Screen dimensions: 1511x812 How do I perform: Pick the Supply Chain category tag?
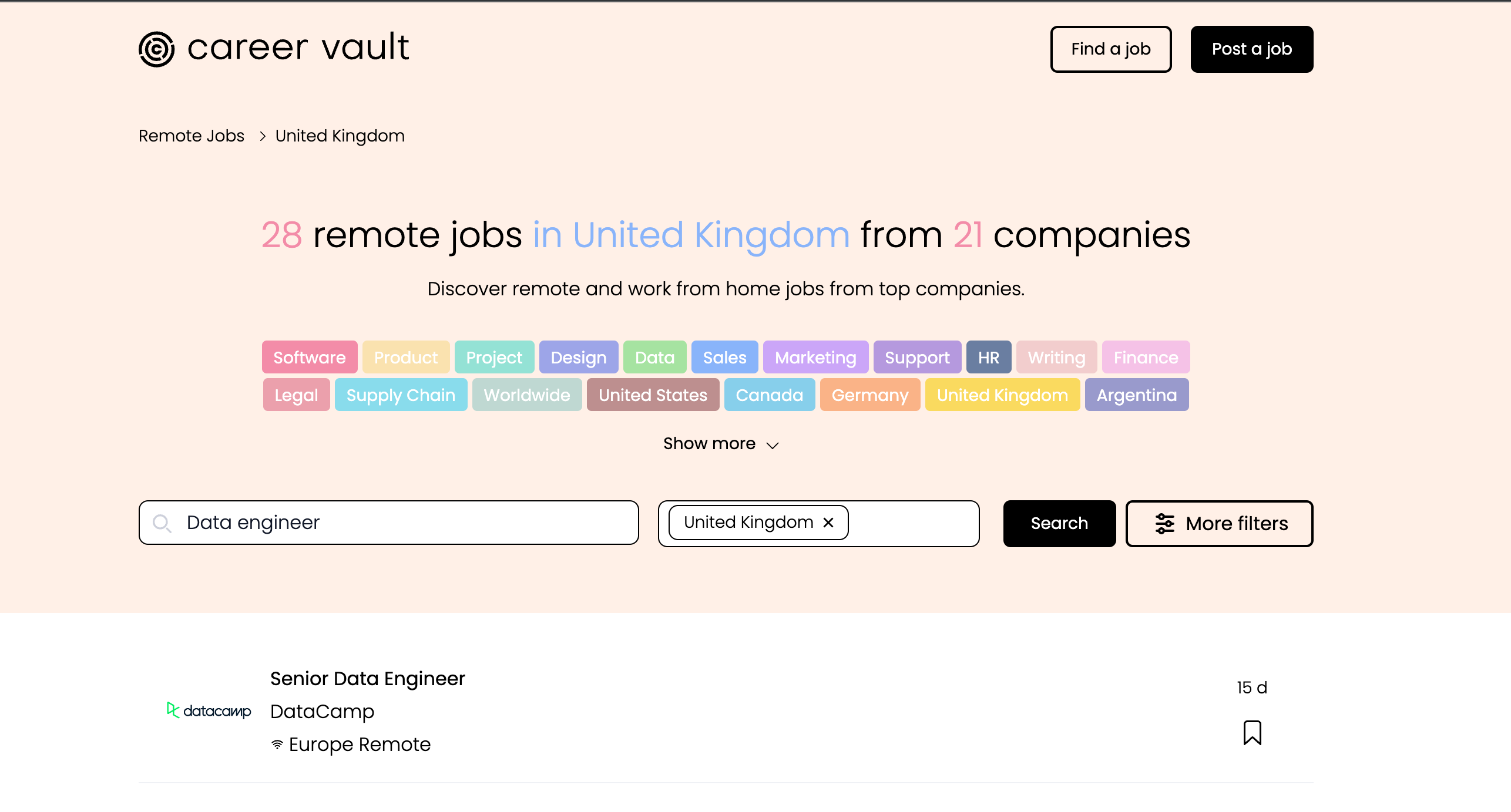(x=401, y=395)
